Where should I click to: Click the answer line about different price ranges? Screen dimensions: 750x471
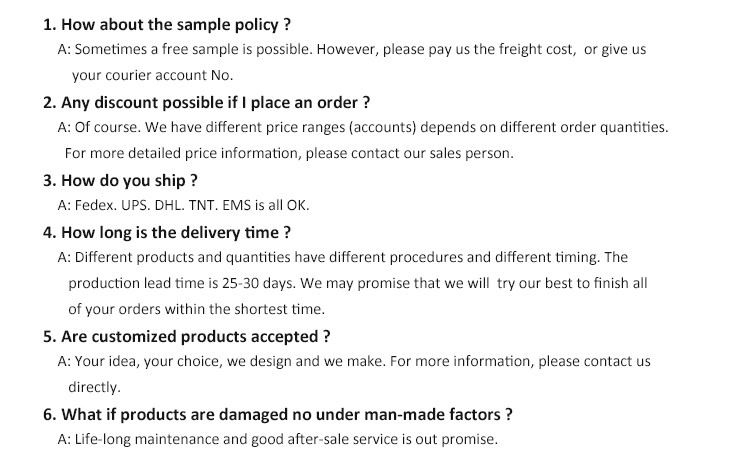(x=363, y=128)
